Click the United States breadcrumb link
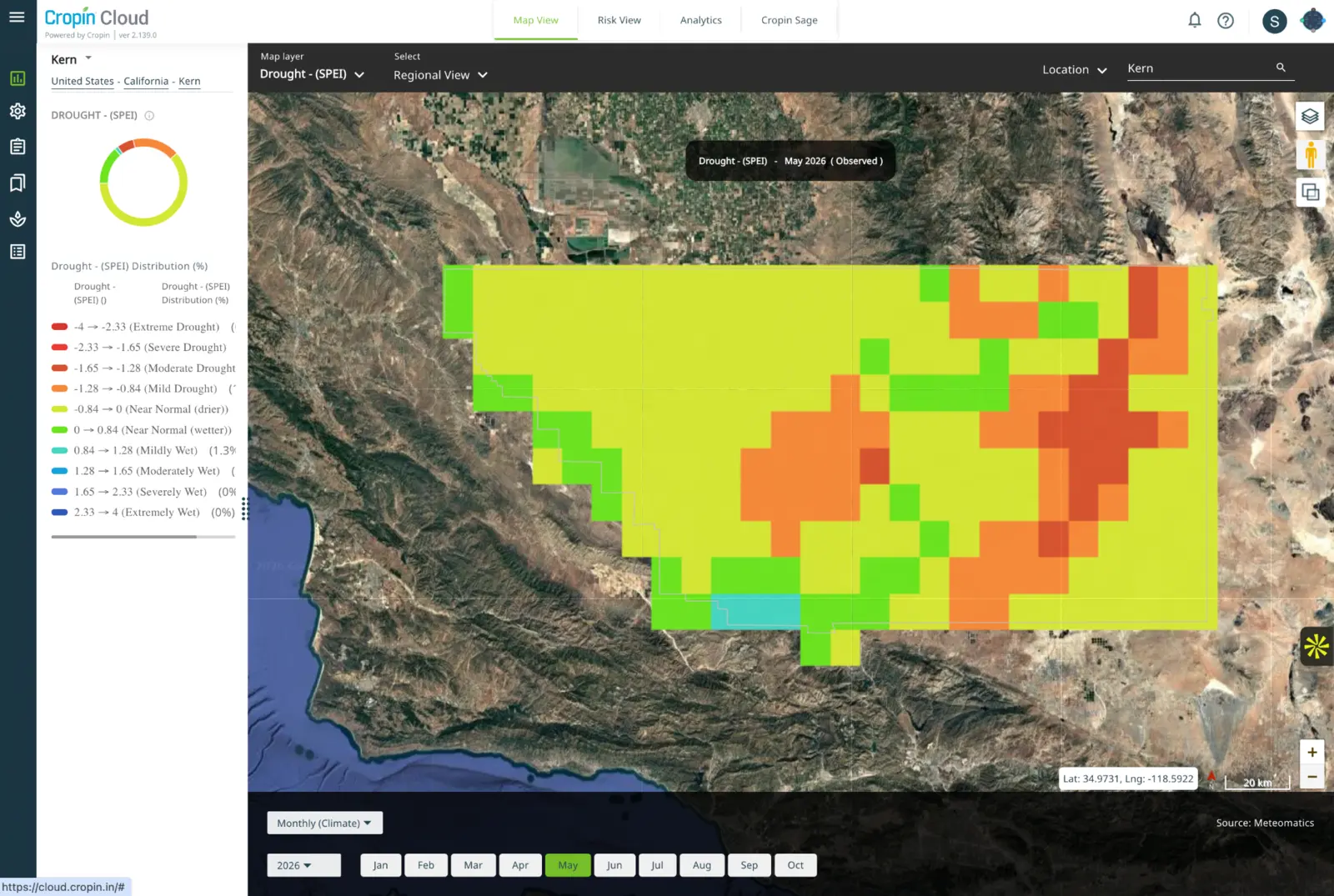The width and height of the screenshot is (1334, 896). click(x=83, y=81)
